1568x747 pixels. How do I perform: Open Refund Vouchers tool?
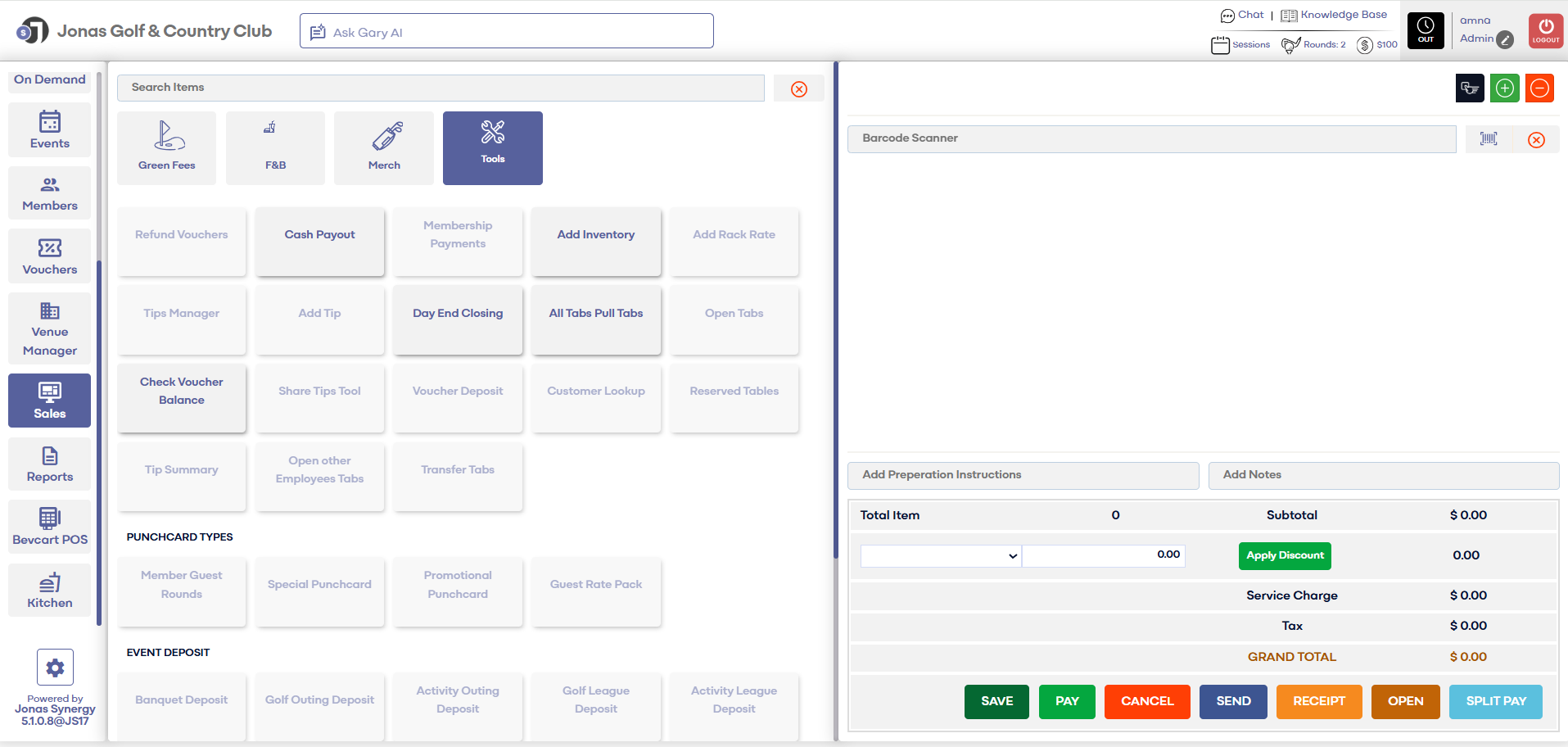point(182,241)
